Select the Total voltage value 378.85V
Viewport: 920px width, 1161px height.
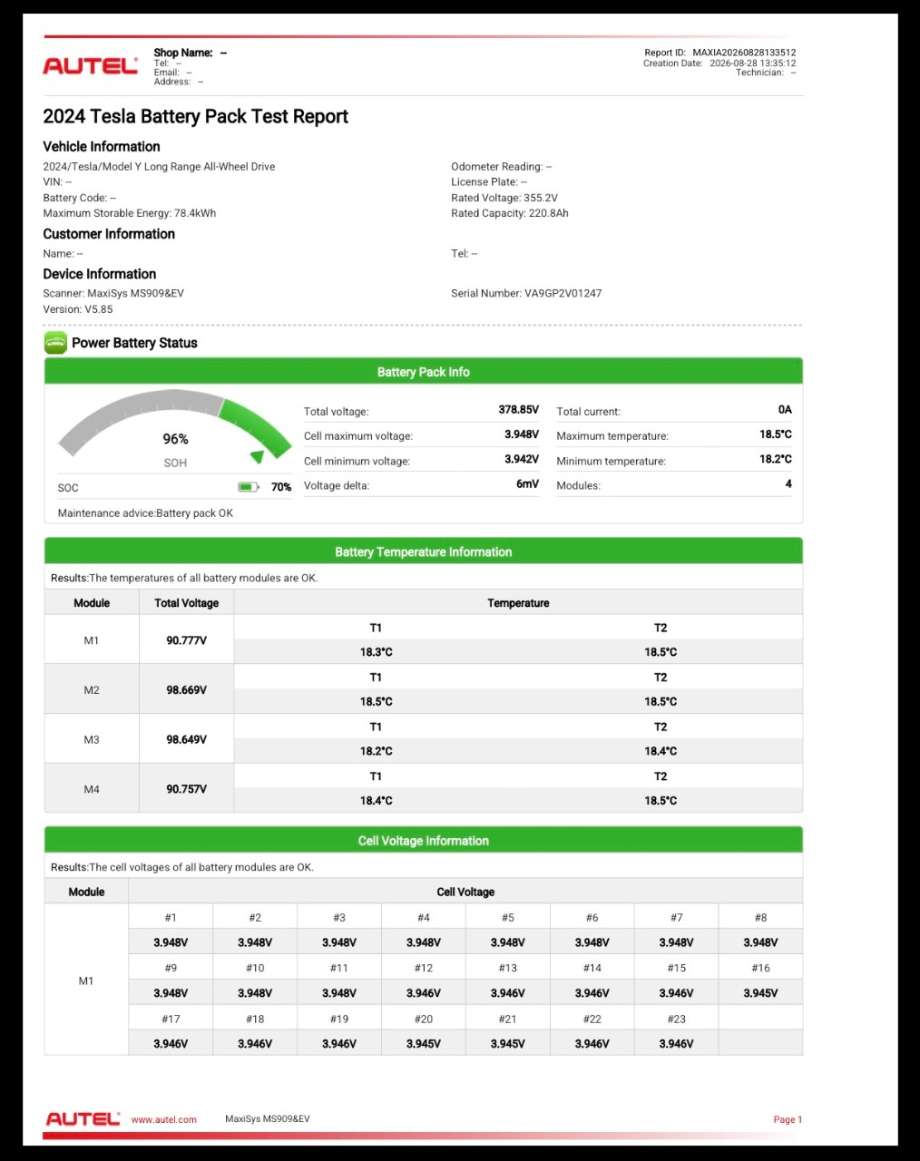point(518,409)
